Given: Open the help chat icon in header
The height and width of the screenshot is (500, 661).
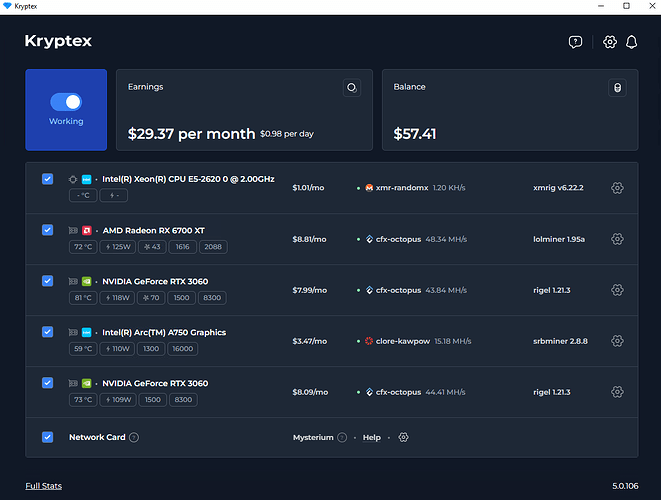Looking at the screenshot, I should click(575, 42).
